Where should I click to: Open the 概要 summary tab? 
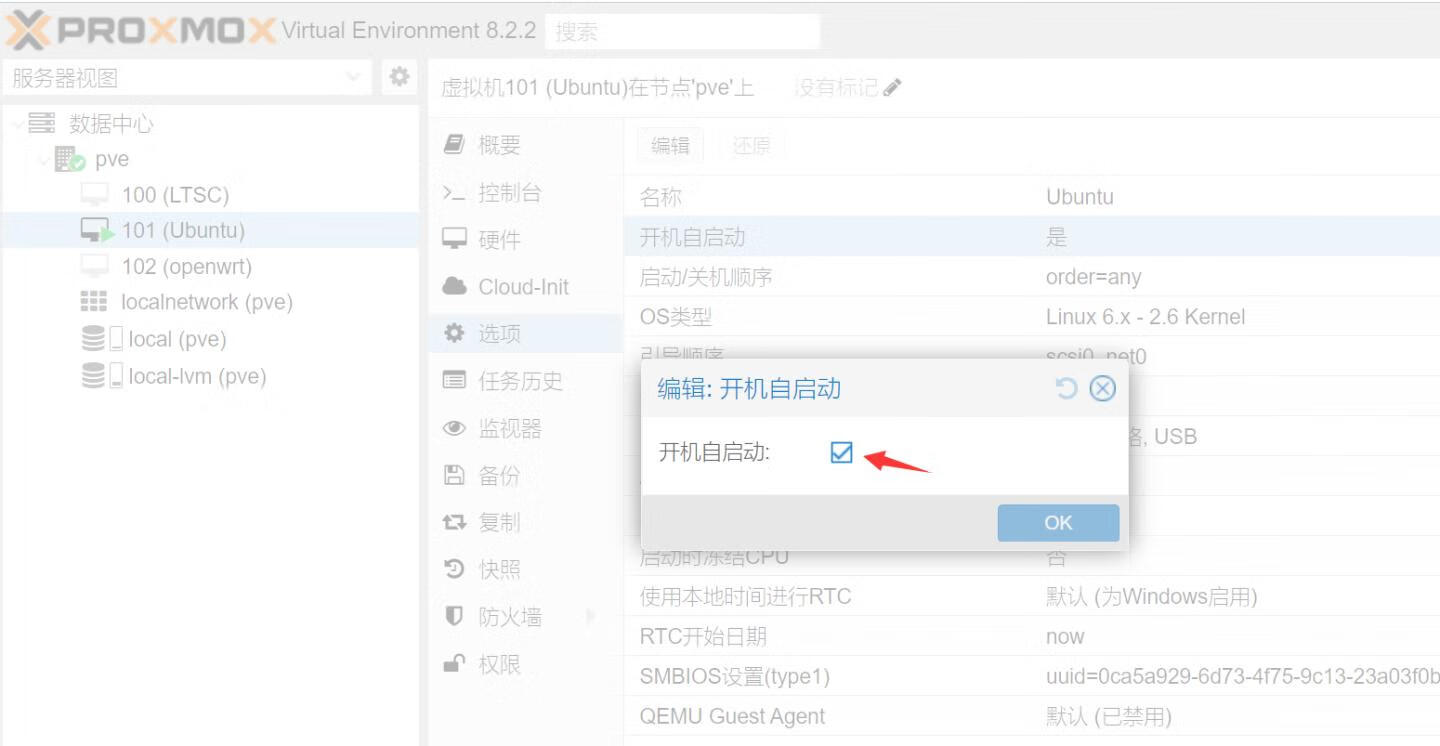tap(499, 145)
